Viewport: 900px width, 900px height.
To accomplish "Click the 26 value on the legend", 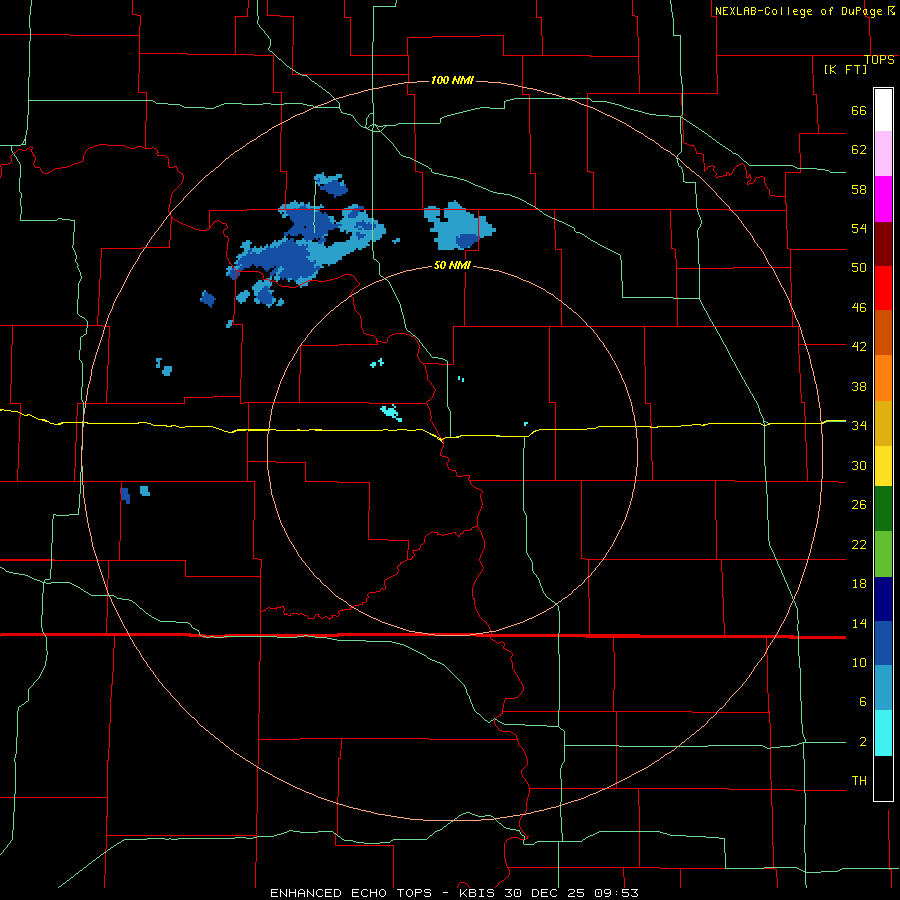I will (859, 505).
